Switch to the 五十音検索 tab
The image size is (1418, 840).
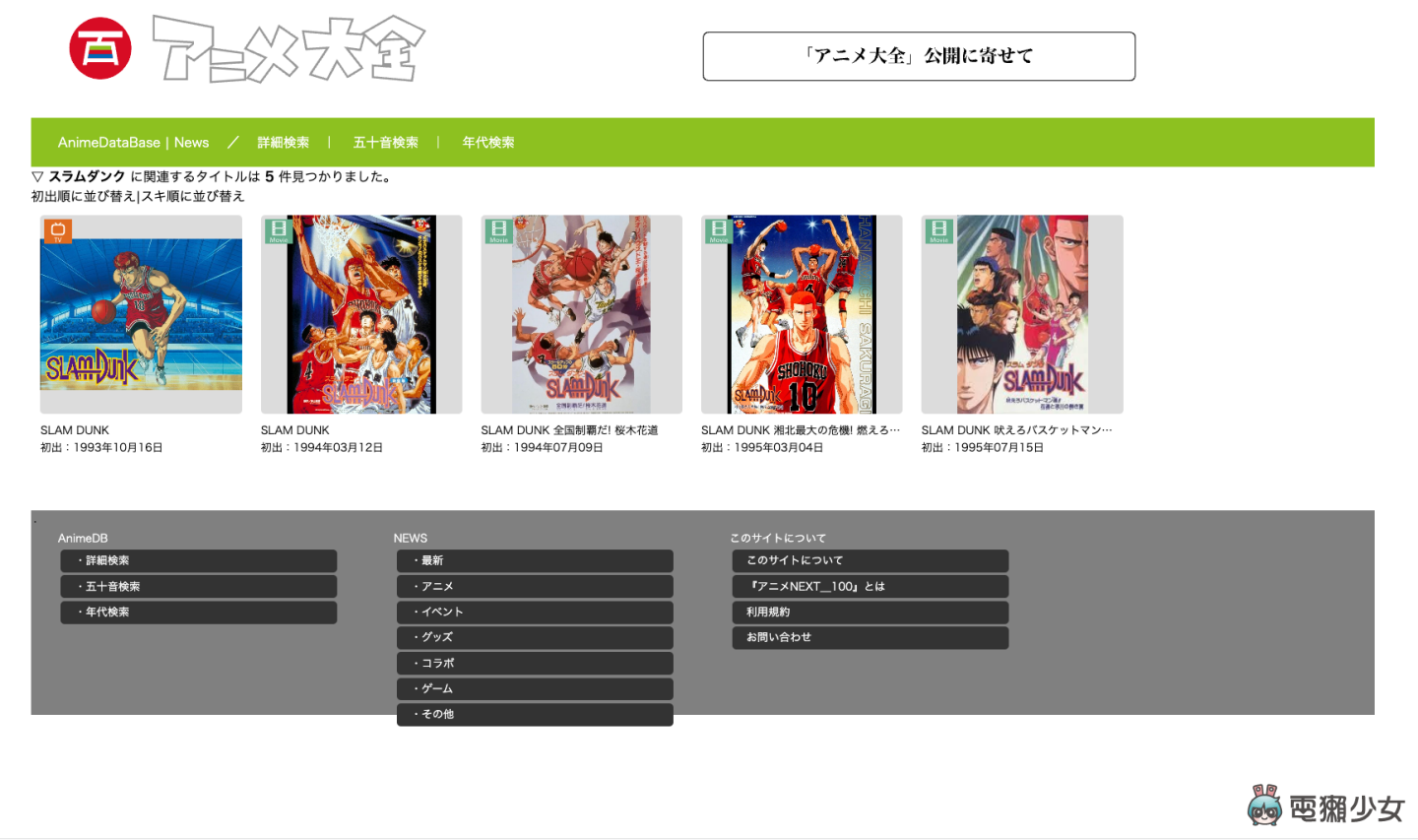coord(385,142)
